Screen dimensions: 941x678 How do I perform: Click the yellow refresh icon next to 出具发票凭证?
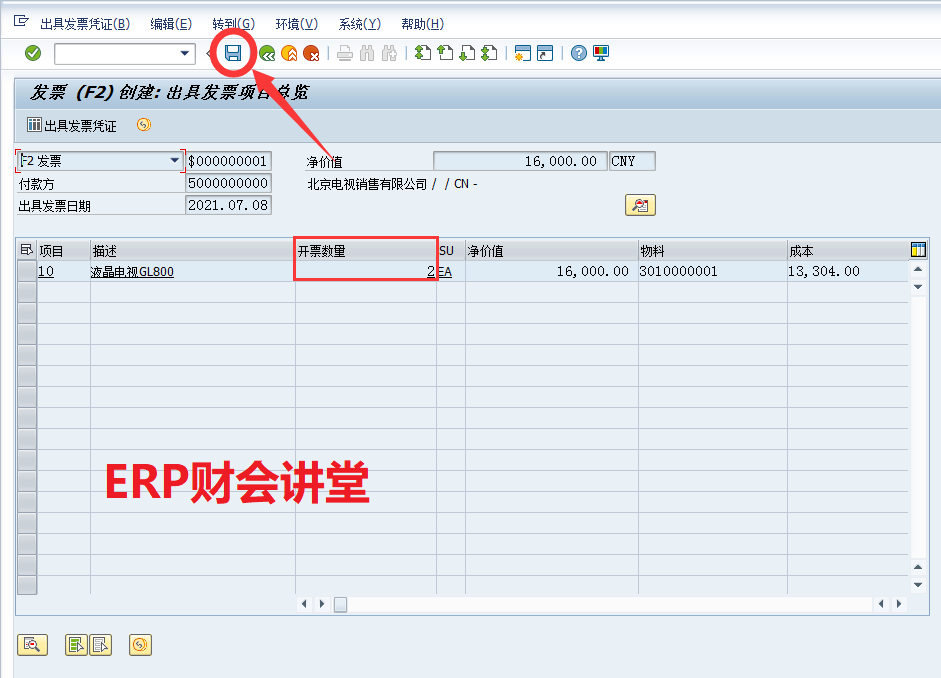coord(142,125)
